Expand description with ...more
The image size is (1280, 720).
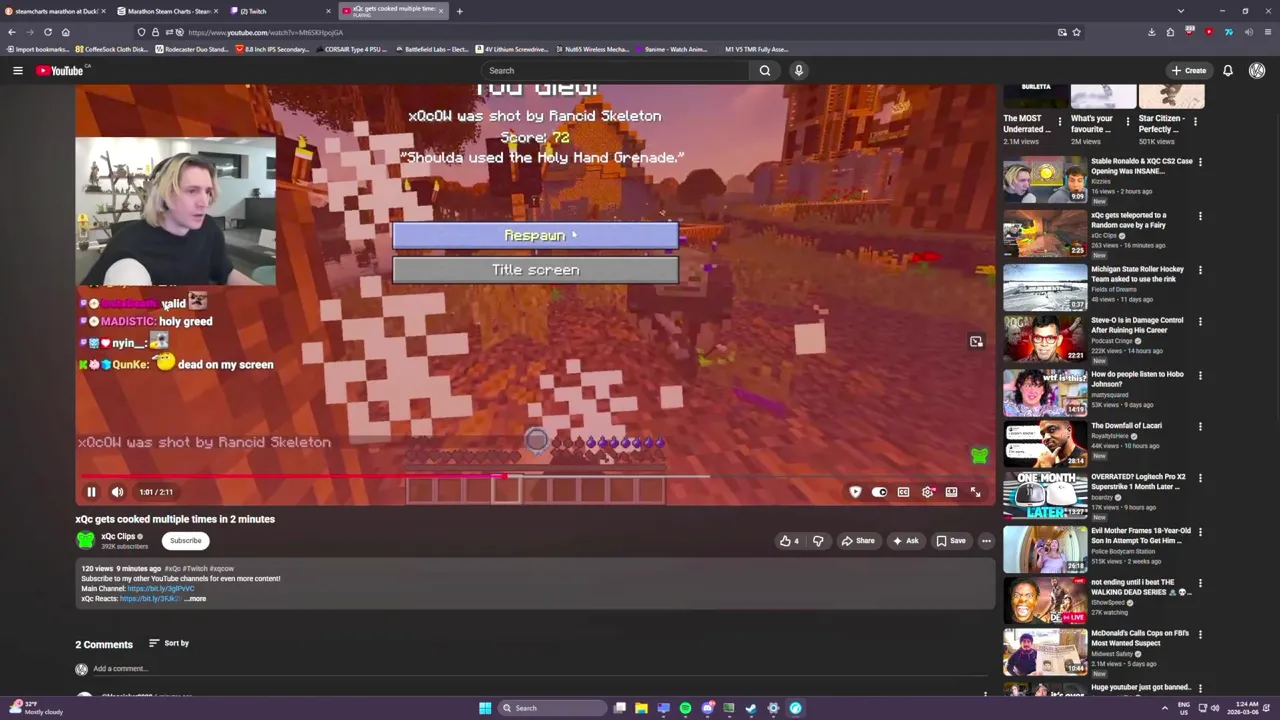click(x=195, y=599)
